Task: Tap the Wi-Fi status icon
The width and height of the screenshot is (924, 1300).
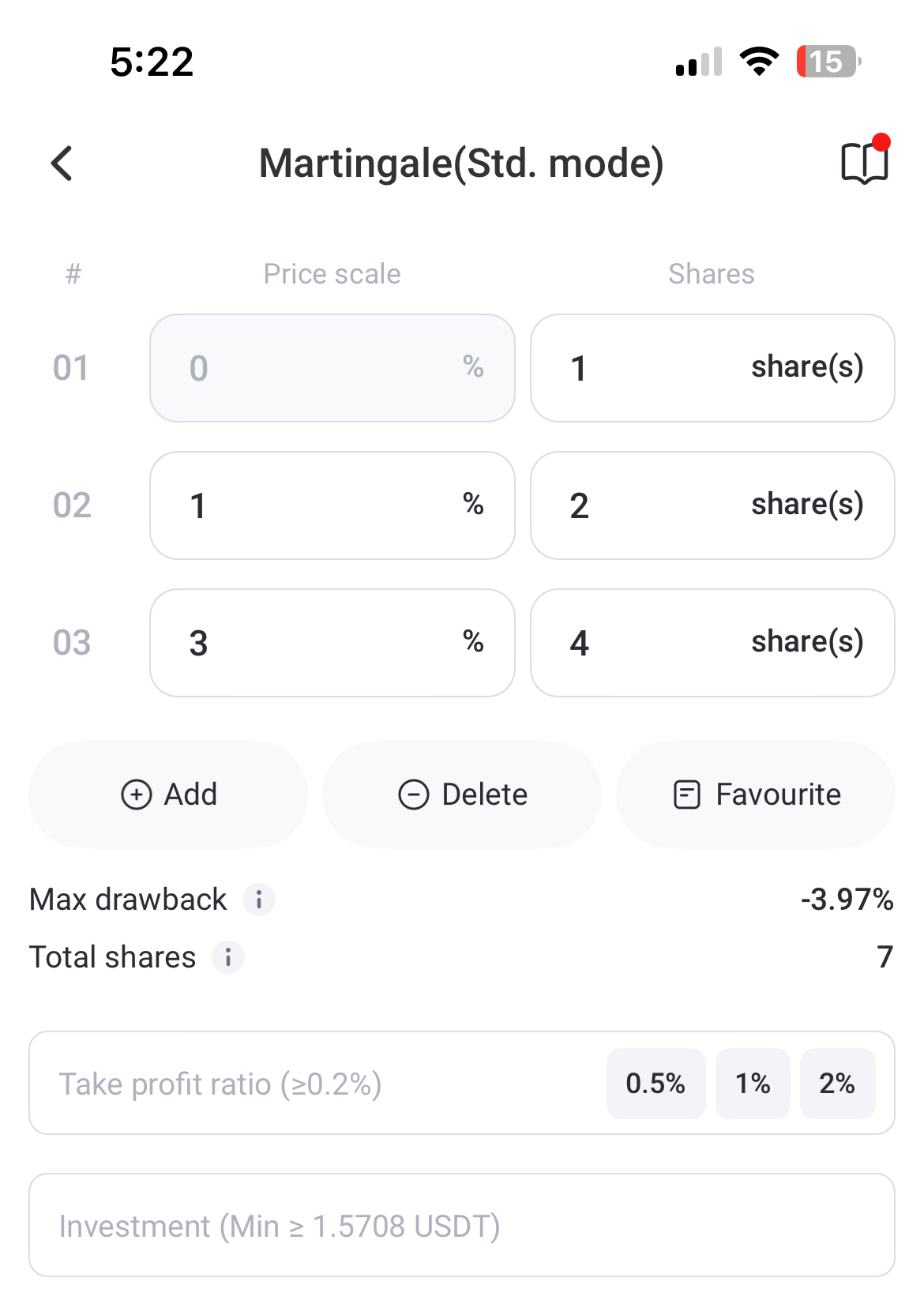Action: tap(759, 62)
